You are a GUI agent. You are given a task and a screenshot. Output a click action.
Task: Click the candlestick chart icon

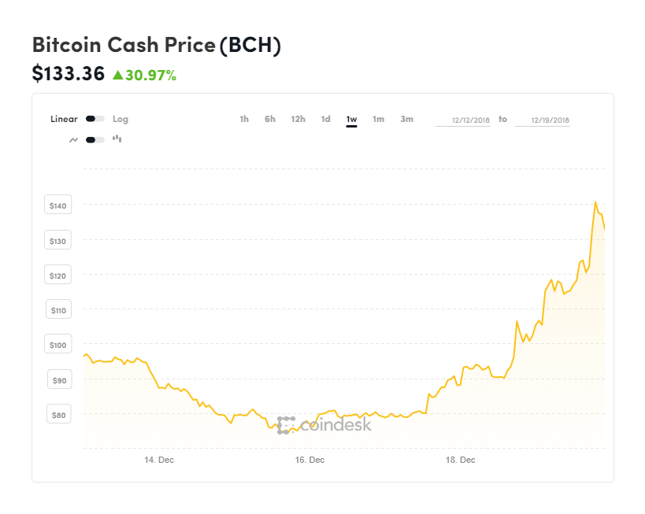(x=117, y=139)
